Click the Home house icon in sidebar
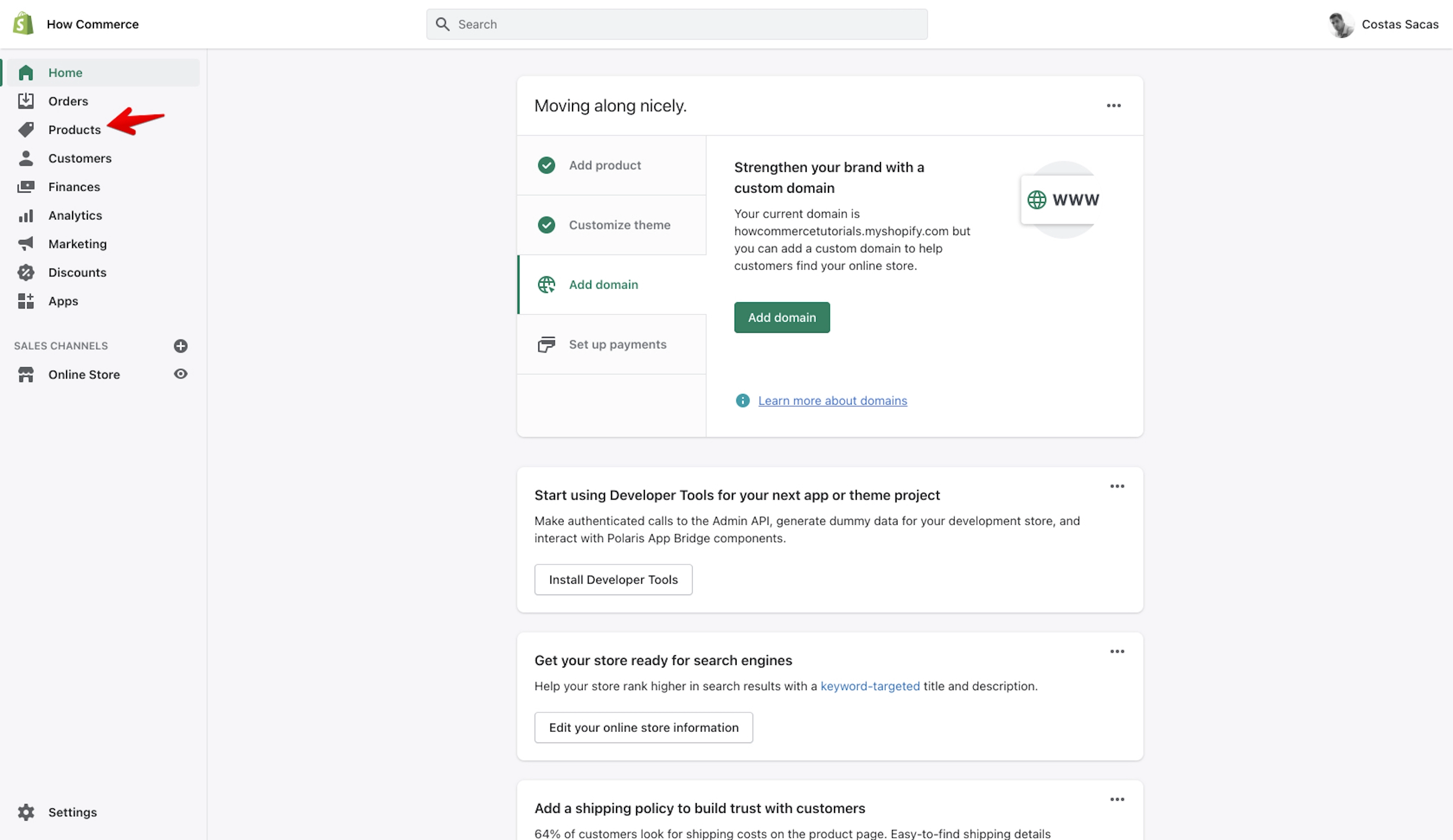The width and height of the screenshot is (1453, 840). (x=25, y=73)
